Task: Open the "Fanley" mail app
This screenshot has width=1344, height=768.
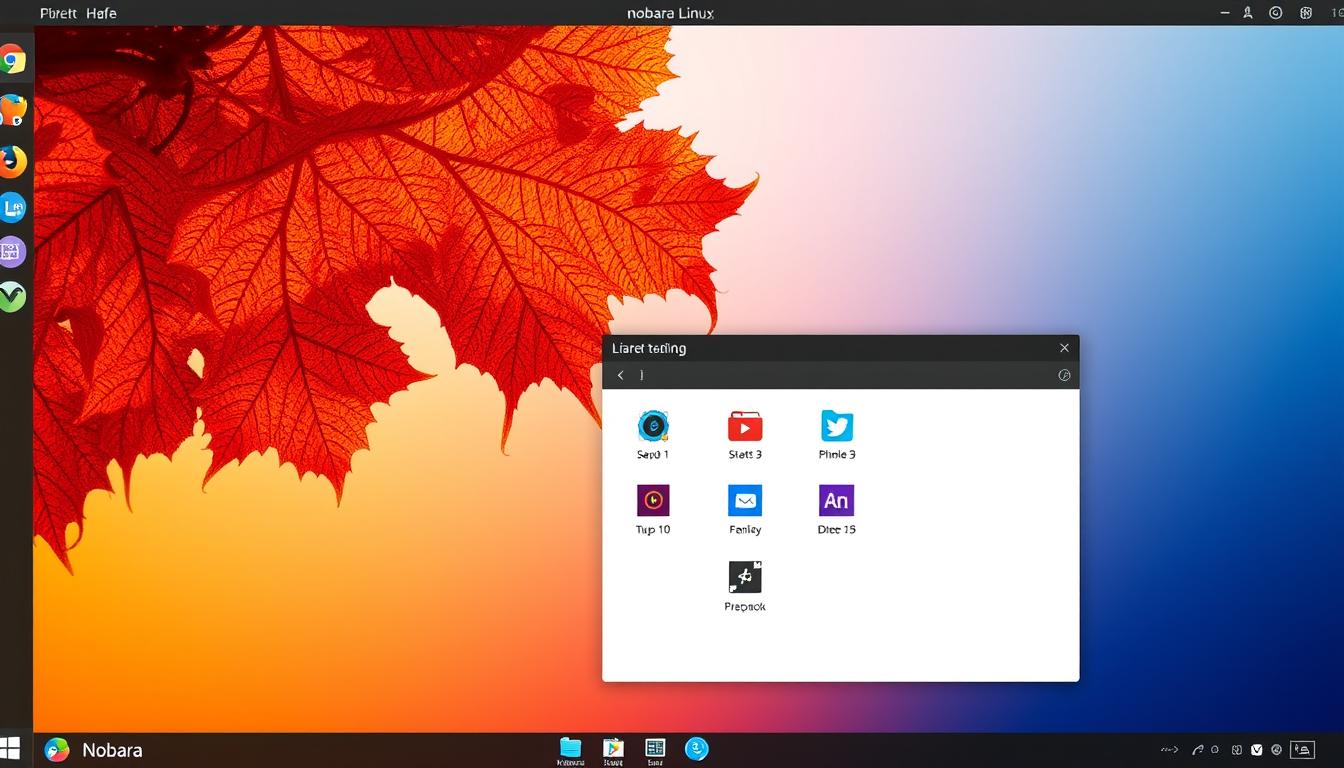Action: [x=744, y=502]
